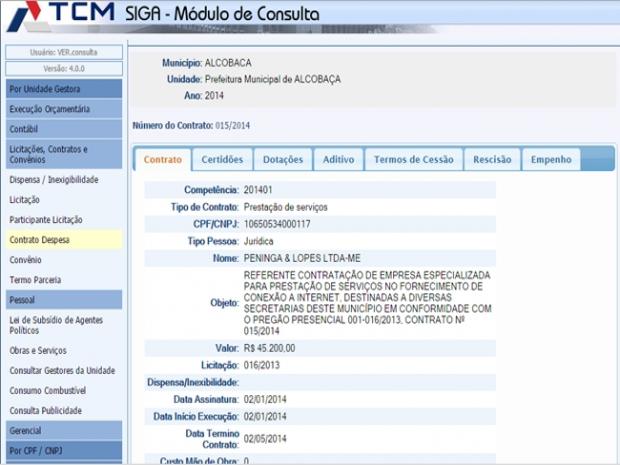
Task: Click the Tipo de Contrato value Prestação de serviços
Action: pos(285,207)
